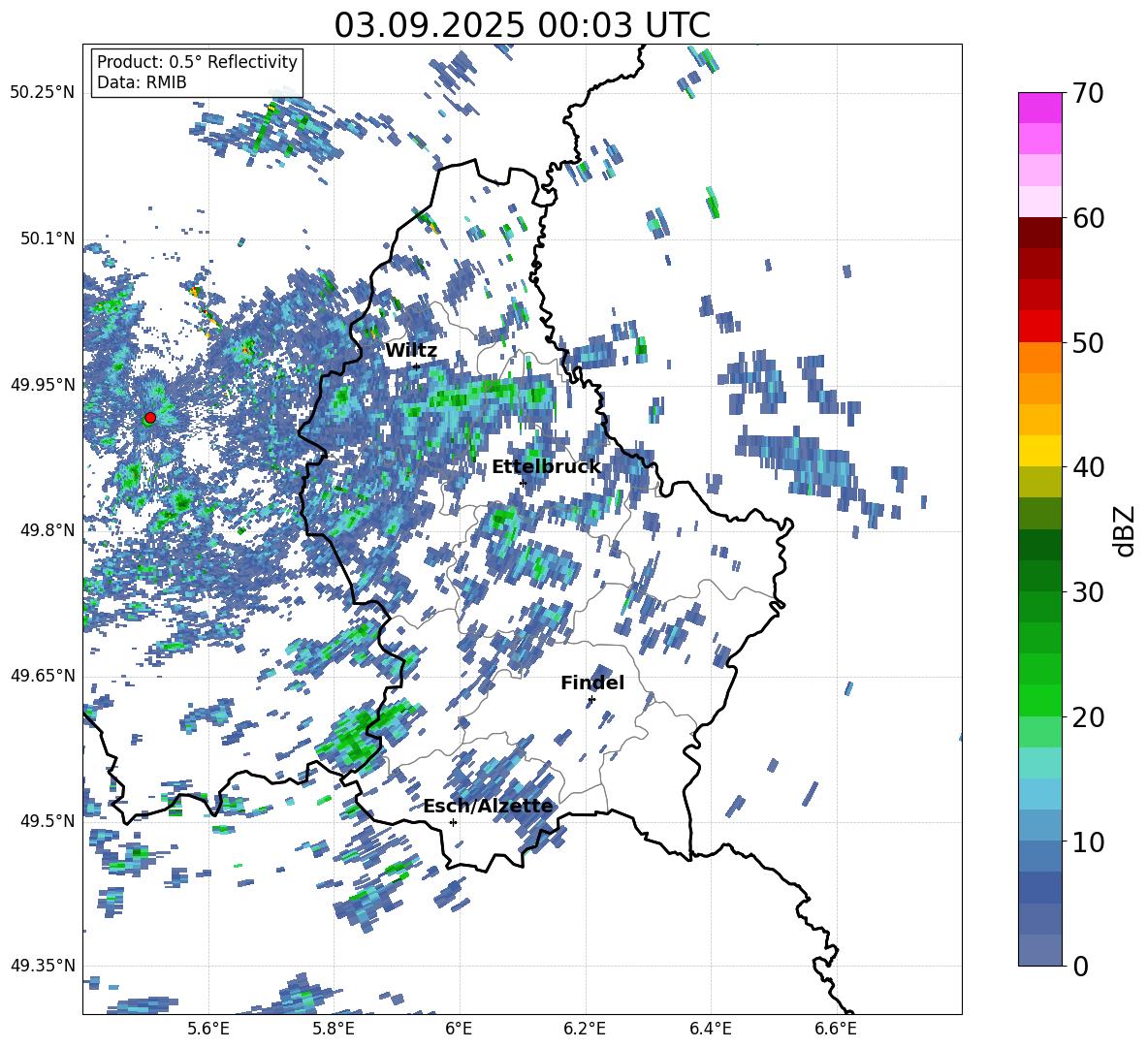Screen dimensions: 1148x1048
Task: Click the 6°E longitude label
Action: (459, 1029)
